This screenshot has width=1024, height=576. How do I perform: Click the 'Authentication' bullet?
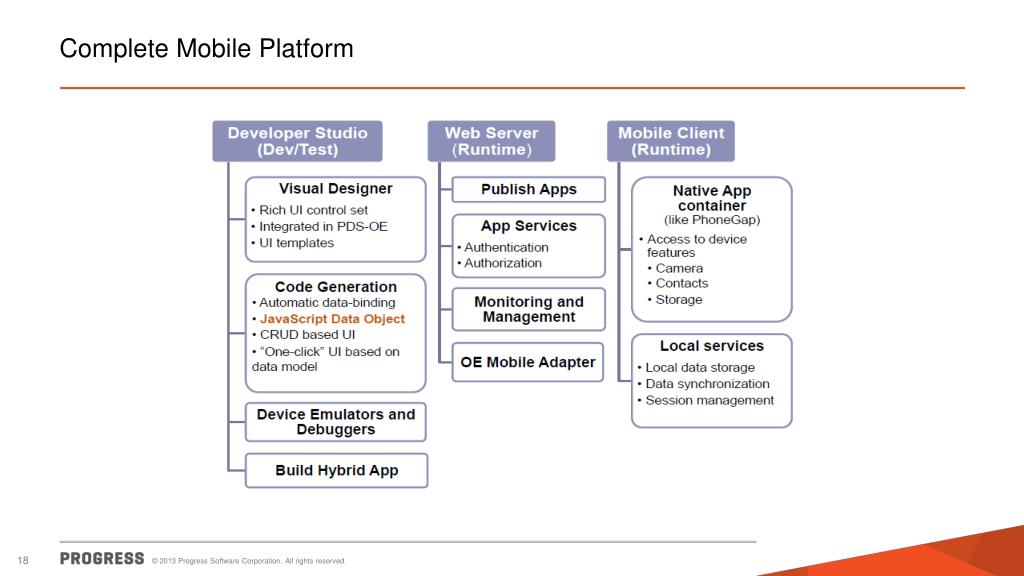(503, 248)
